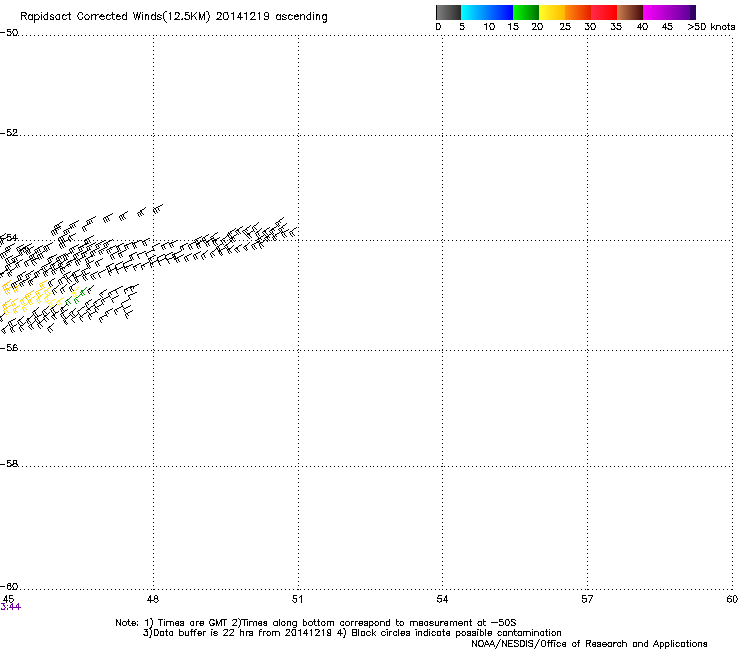Click the latitude label '-52'
Screen dimensions: 740x650
click(9, 133)
